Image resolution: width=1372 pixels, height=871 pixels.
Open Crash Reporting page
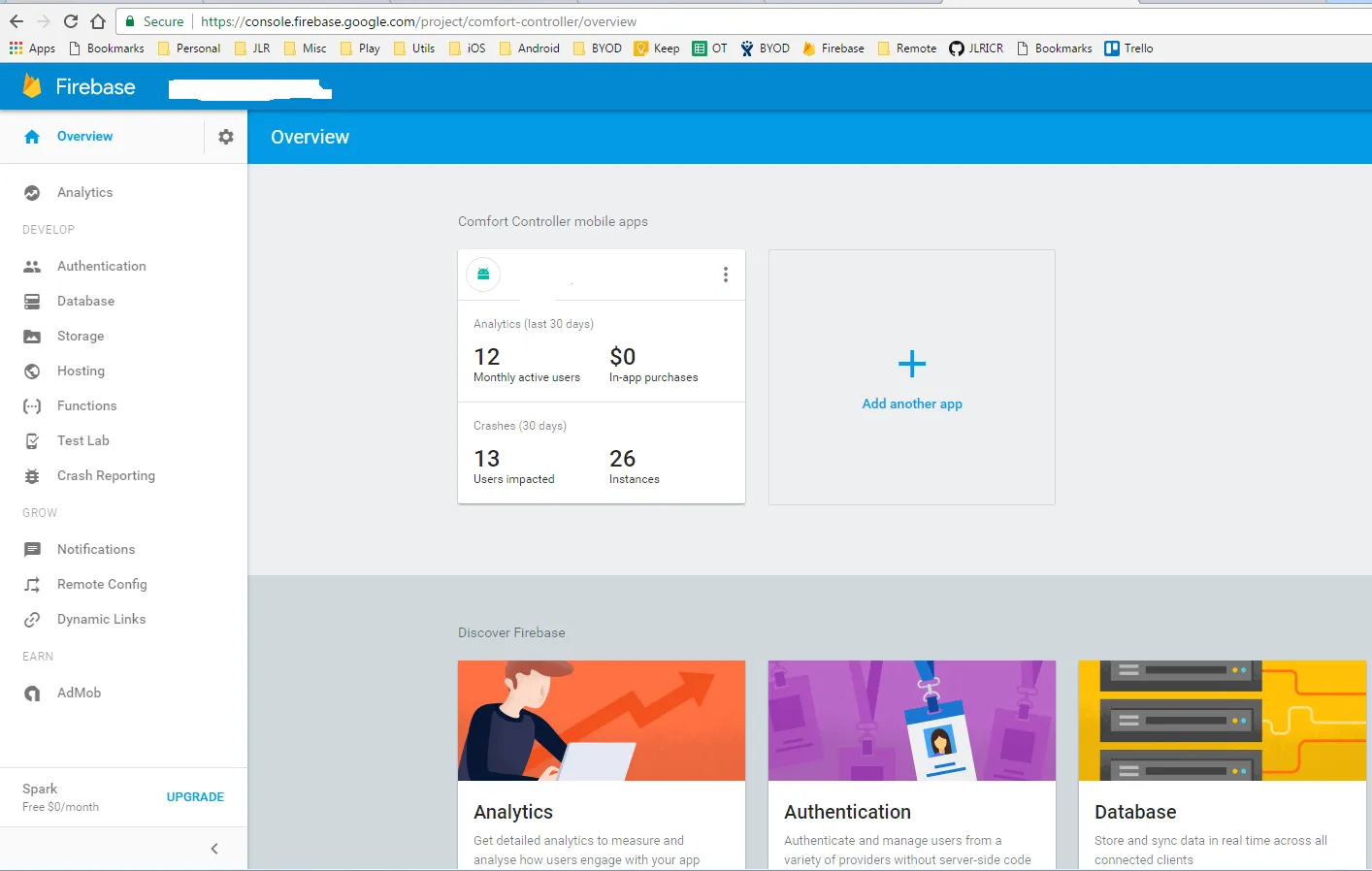coord(106,476)
